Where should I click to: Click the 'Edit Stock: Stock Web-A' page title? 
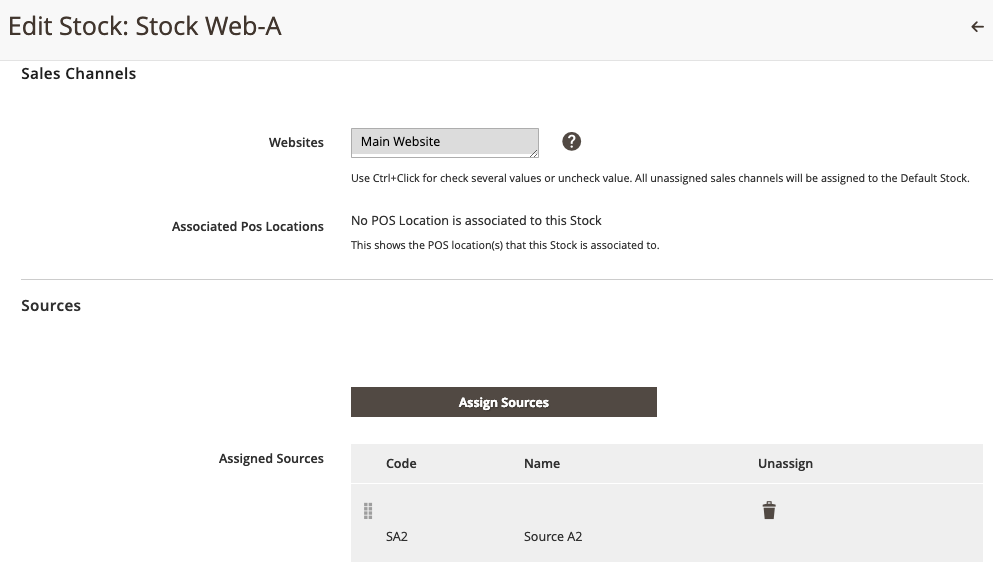pos(144,27)
